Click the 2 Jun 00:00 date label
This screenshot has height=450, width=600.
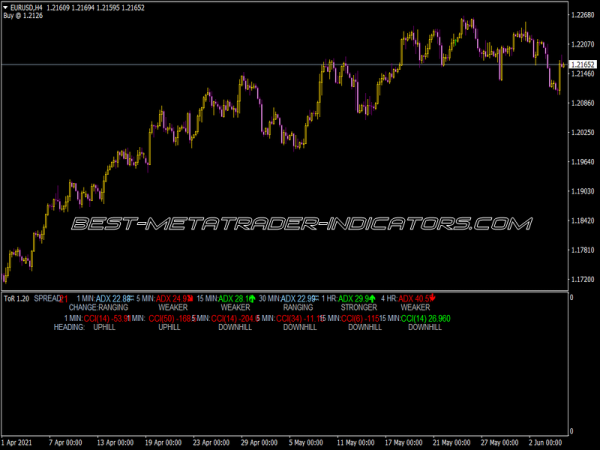pyautogui.click(x=546, y=443)
